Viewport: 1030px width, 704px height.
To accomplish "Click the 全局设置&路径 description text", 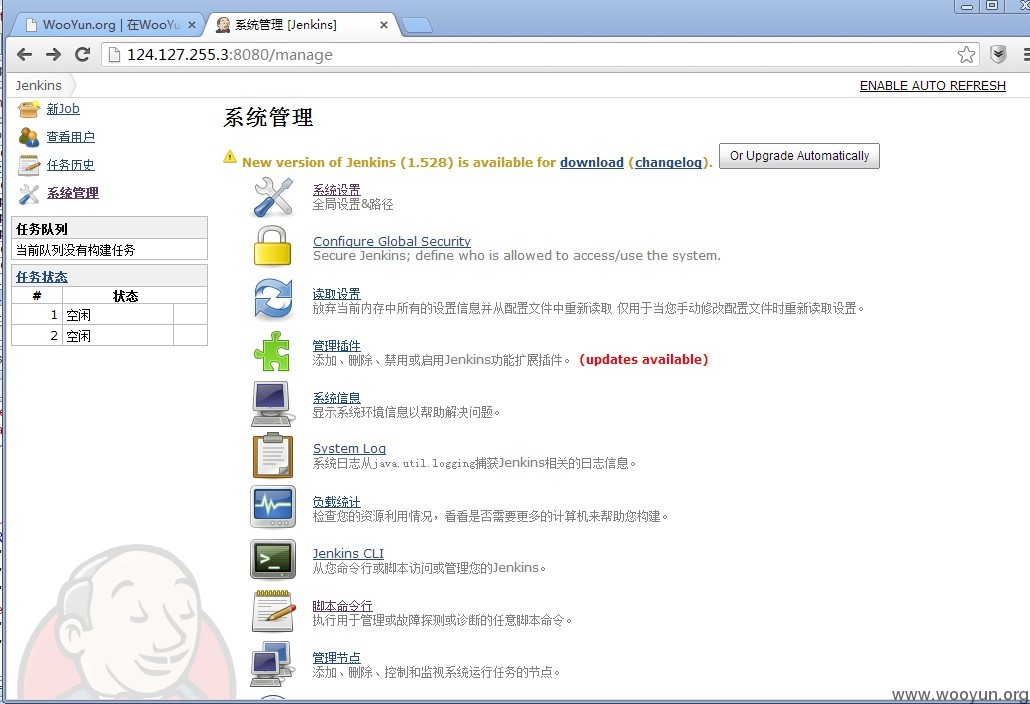I will (353, 204).
